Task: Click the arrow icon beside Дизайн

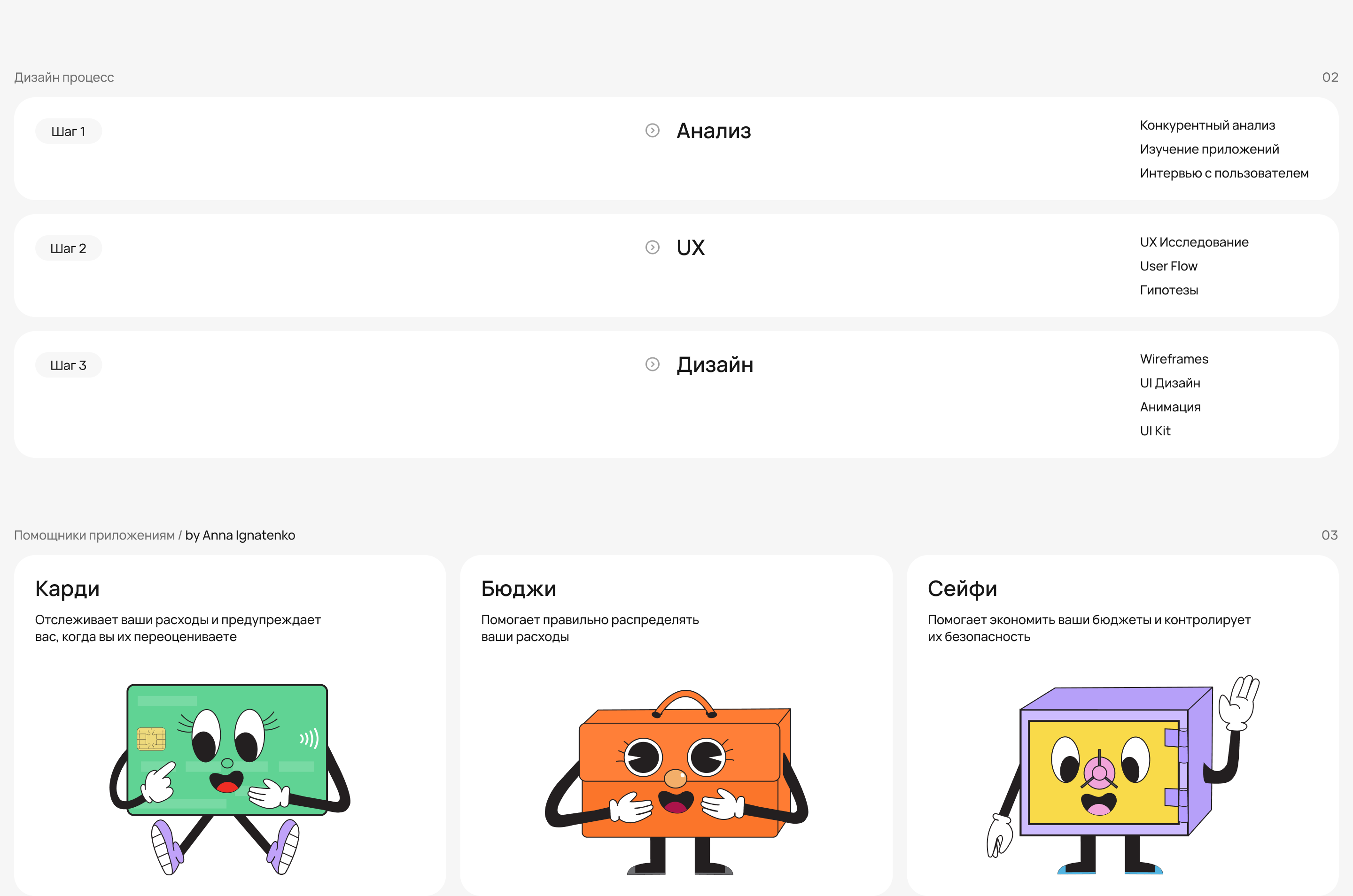Action: click(652, 364)
